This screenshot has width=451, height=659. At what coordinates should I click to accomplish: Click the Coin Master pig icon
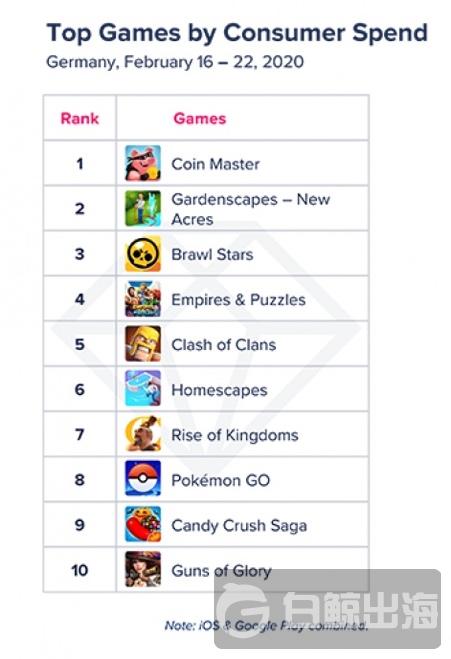click(143, 163)
